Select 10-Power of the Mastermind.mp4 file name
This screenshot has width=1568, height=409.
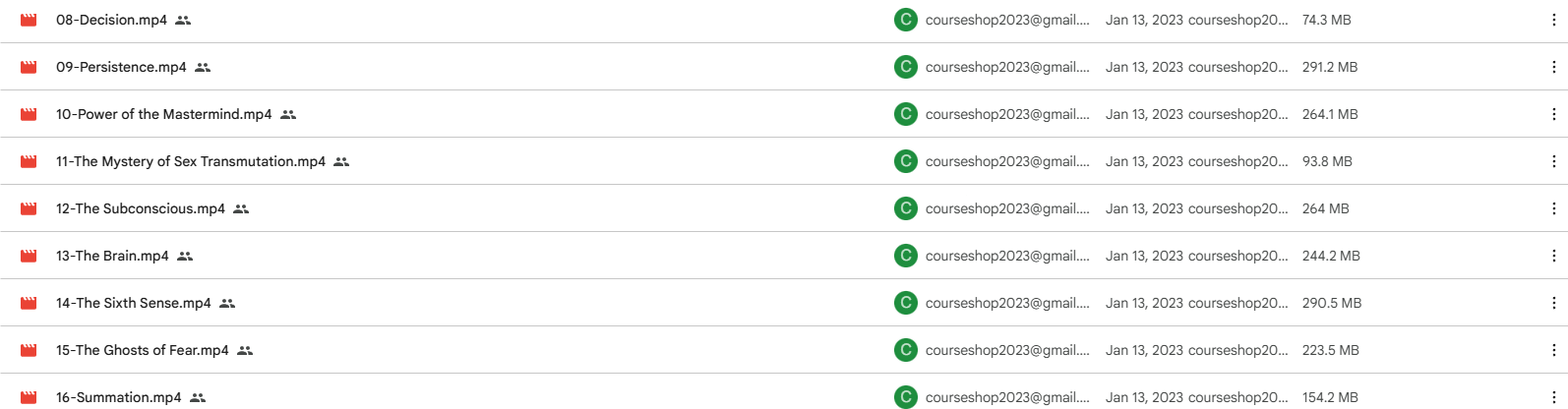(x=163, y=114)
